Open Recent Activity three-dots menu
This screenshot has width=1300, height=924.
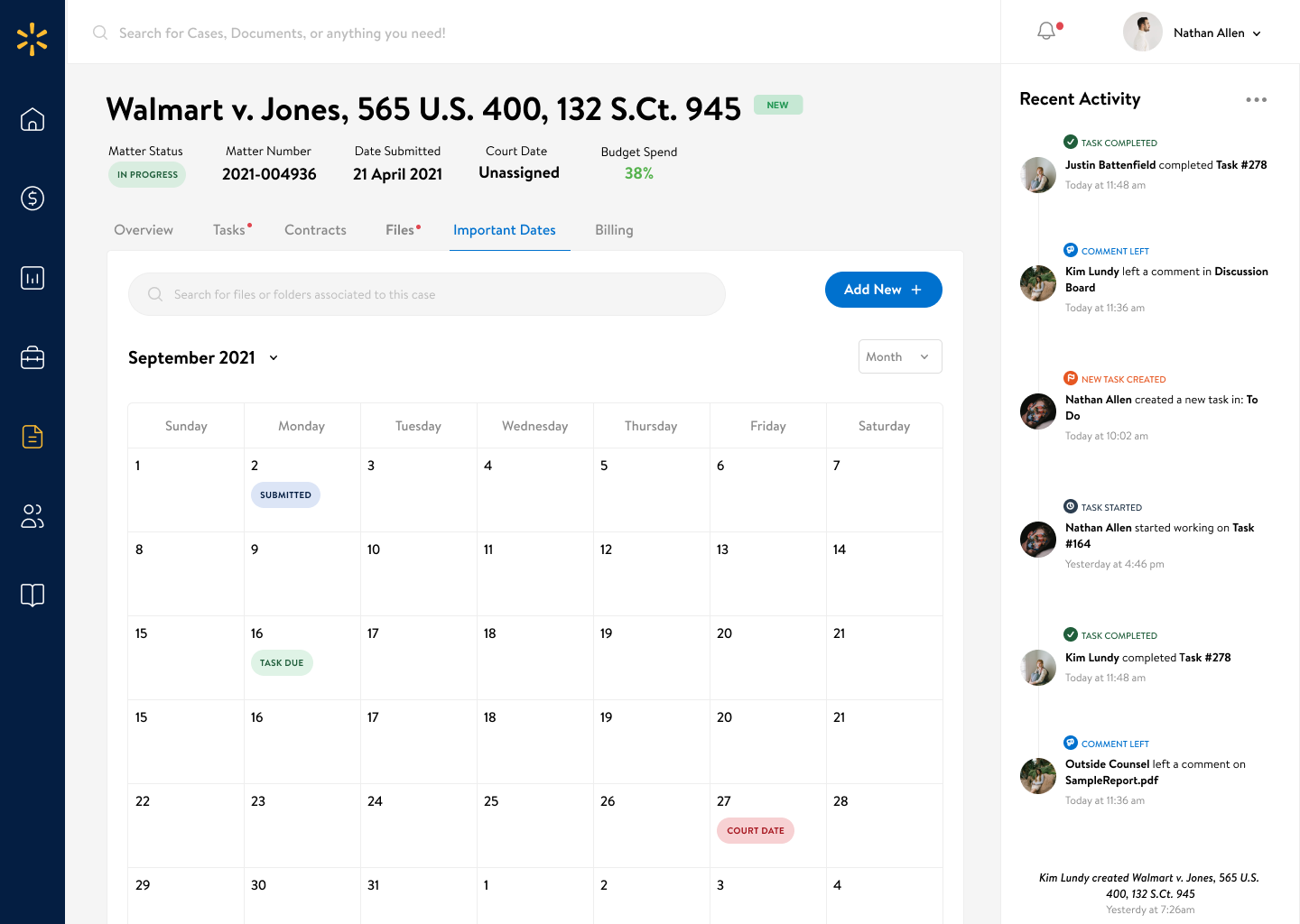(1256, 99)
